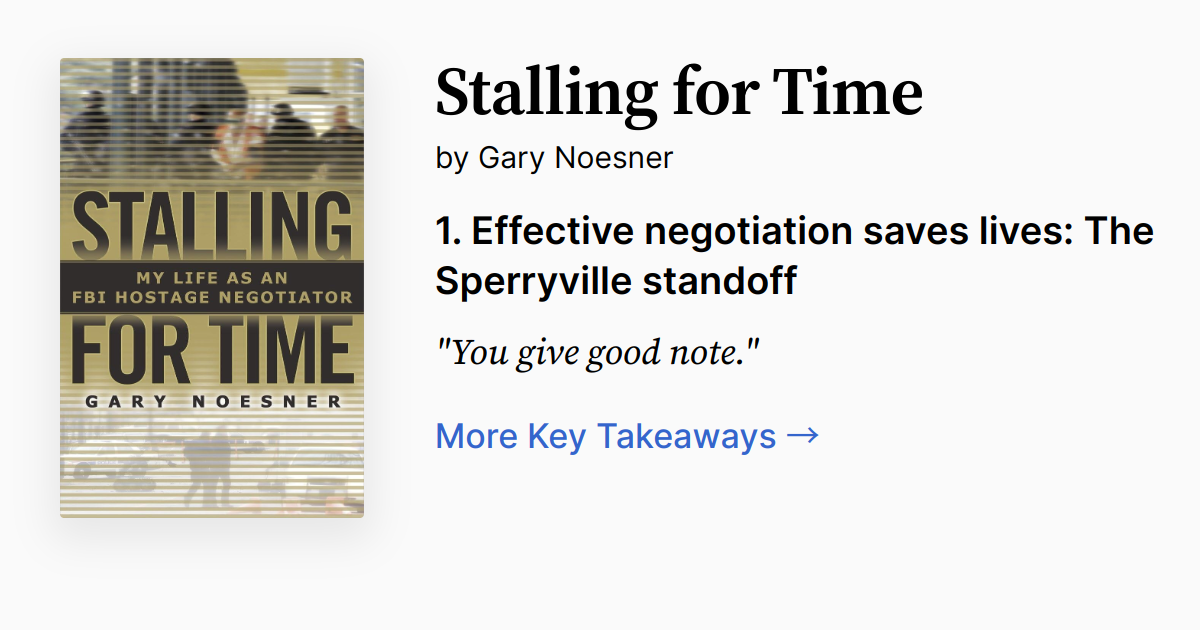Click the Sperryville standoff heading line
The height and width of the screenshot is (630, 1200).
pyautogui.click(x=616, y=282)
